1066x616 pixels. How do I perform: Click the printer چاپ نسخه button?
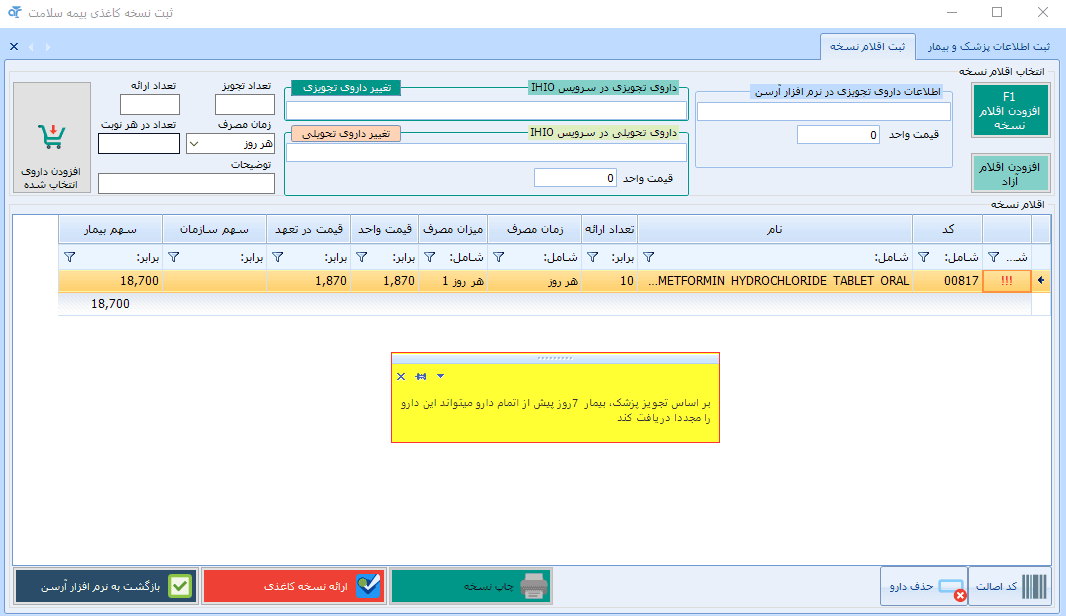pyautogui.click(x=470, y=586)
